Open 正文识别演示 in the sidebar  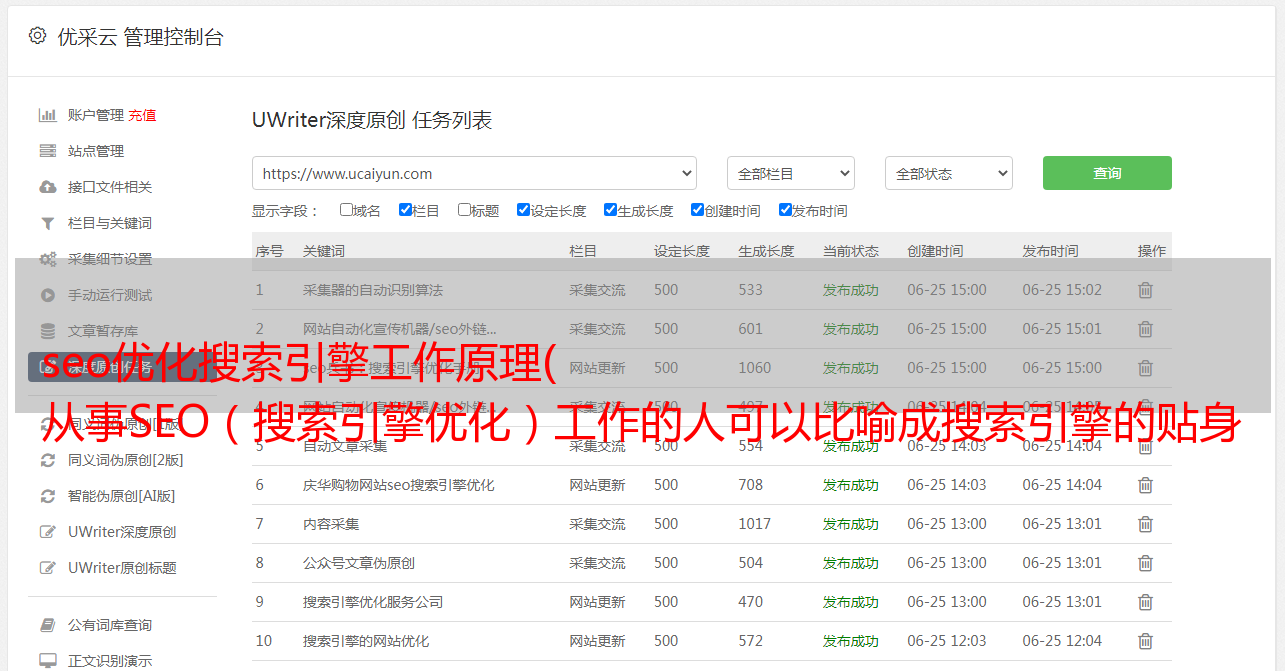pos(110,661)
